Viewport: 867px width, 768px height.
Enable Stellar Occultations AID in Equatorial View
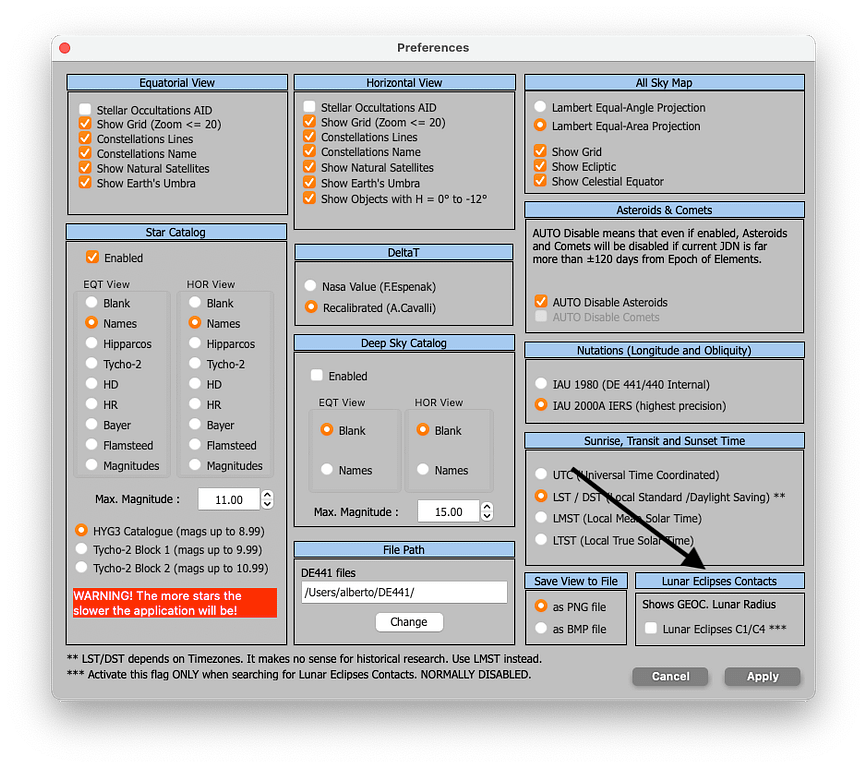(x=86, y=110)
